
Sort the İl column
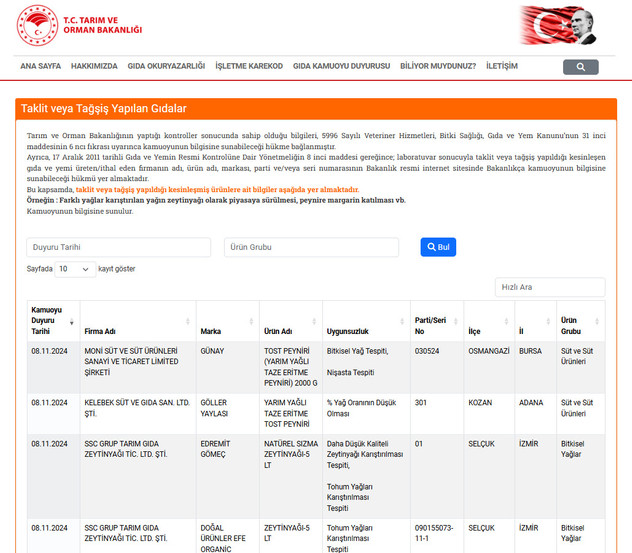tap(548, 321)
